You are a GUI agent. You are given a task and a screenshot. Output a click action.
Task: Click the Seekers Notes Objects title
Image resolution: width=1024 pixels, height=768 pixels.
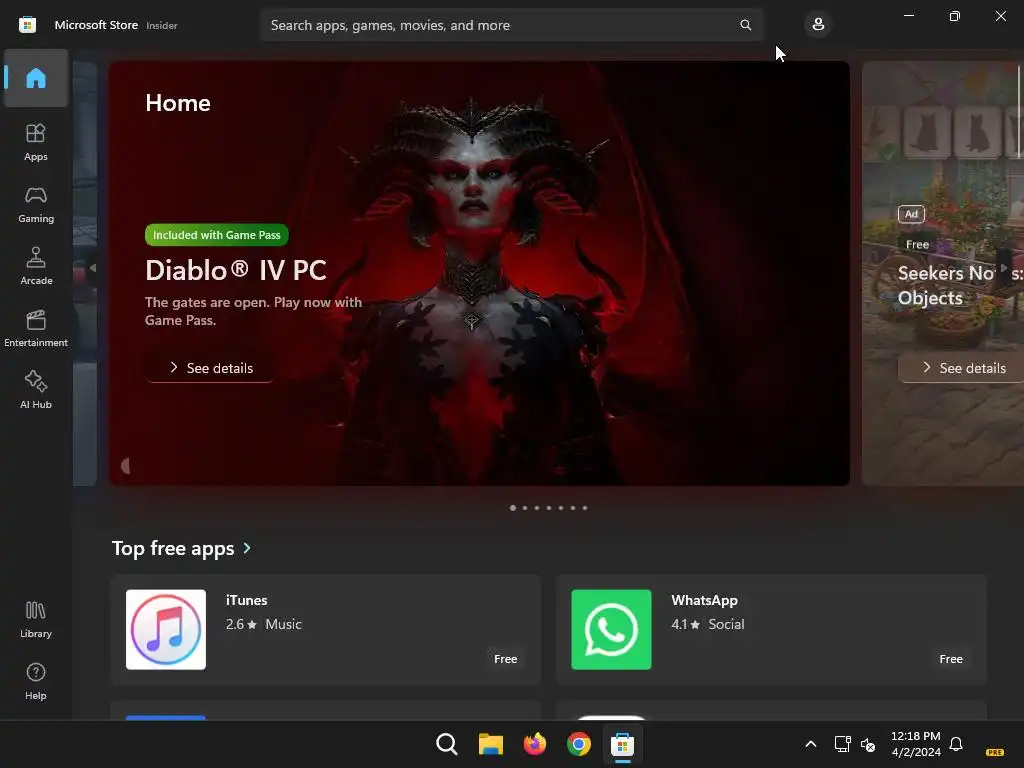tap(960, 285)
